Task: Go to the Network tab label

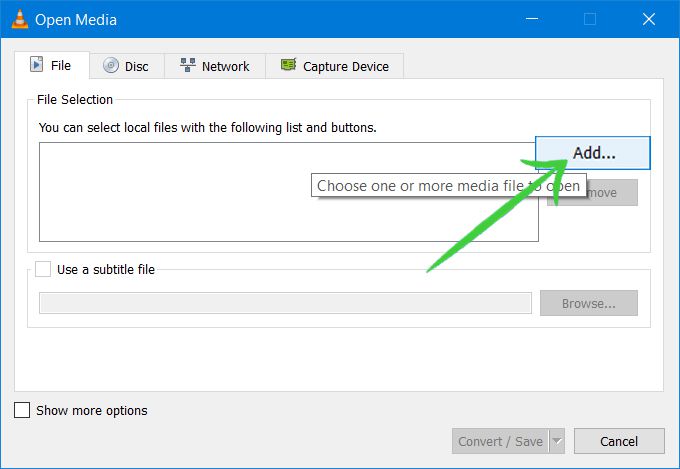Action: click(x=225, y=66)
